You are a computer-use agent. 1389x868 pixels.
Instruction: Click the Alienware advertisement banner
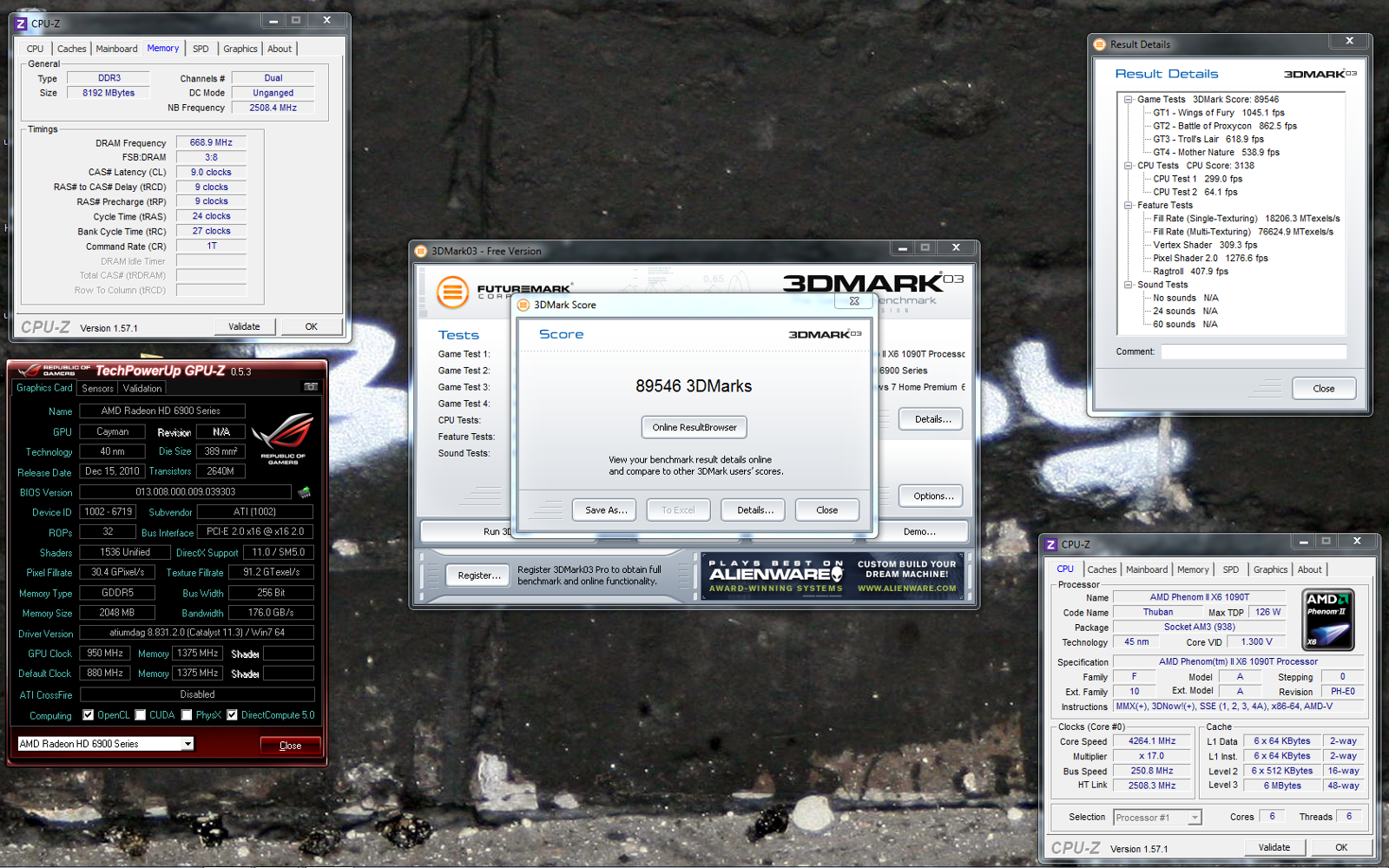(x=833, y=575)
